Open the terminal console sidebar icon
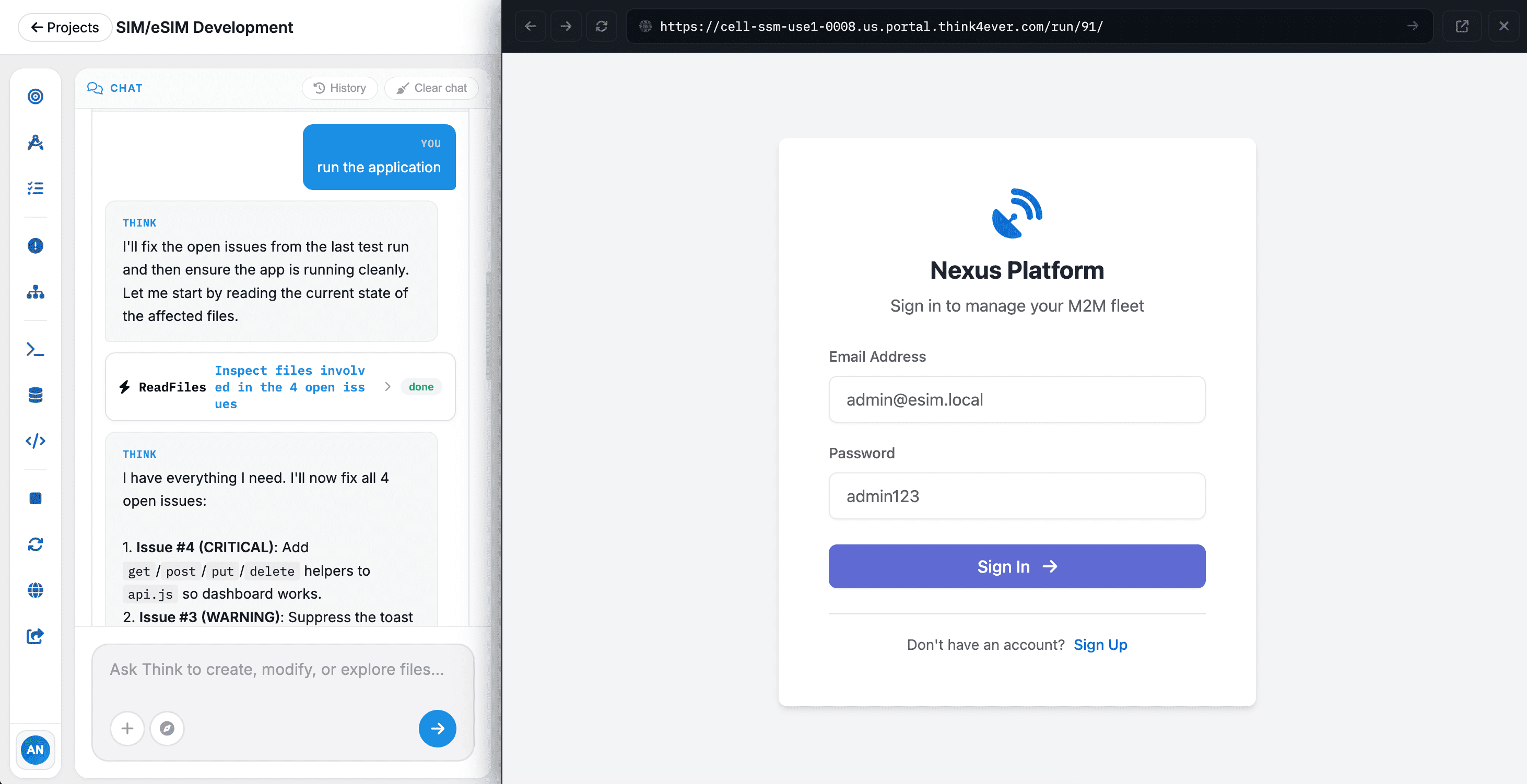The image size is (1527, 784). click(x=36, y=350)
